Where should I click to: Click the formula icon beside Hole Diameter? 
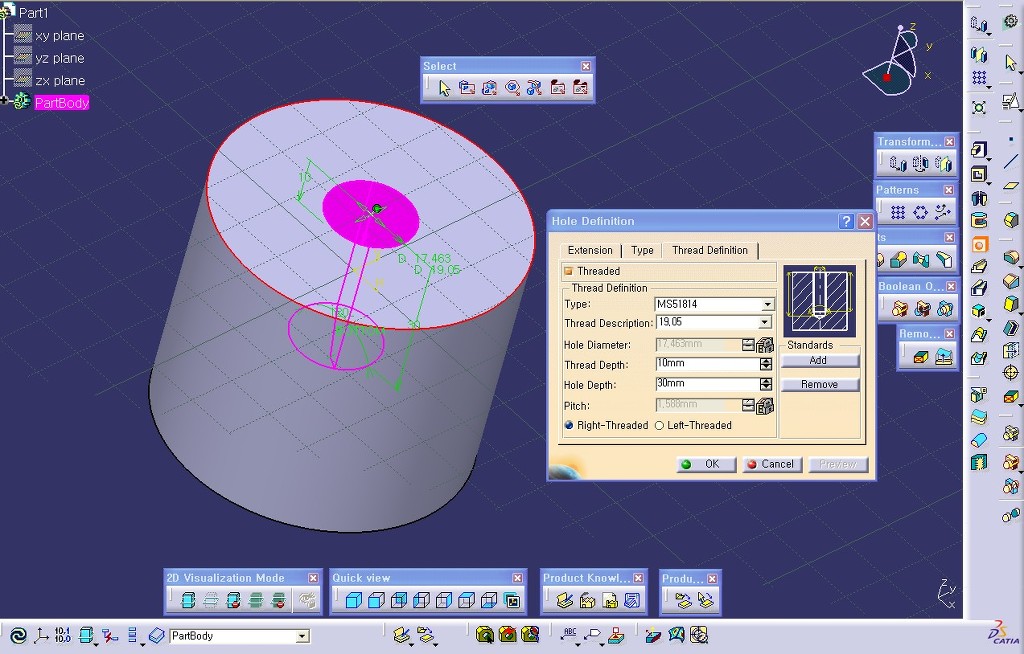[x=766, y=345]
